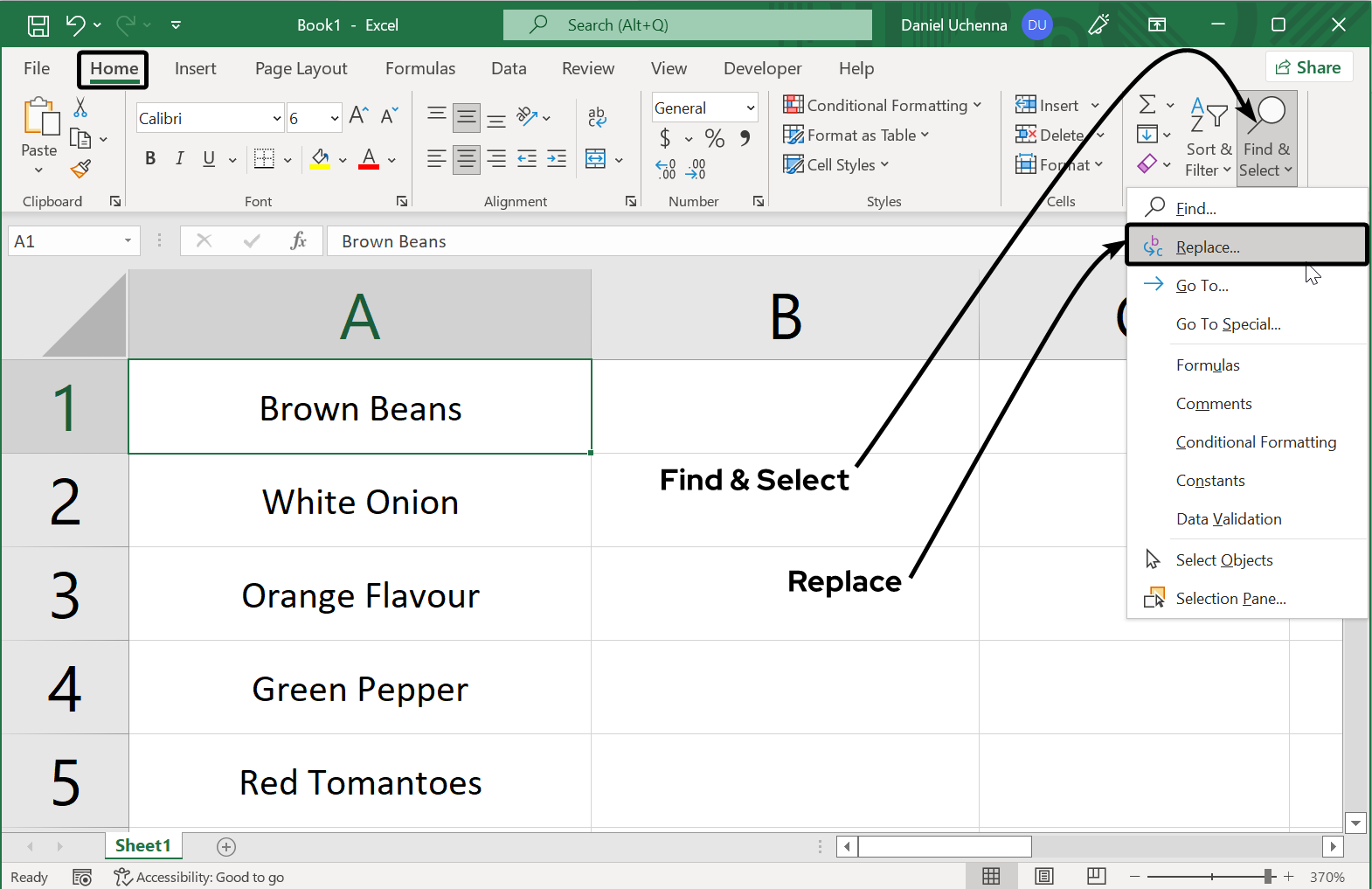Toggle Italic formatting
Image resolution: width=1372 pixels, height=889 pixels.
(179, 158)
